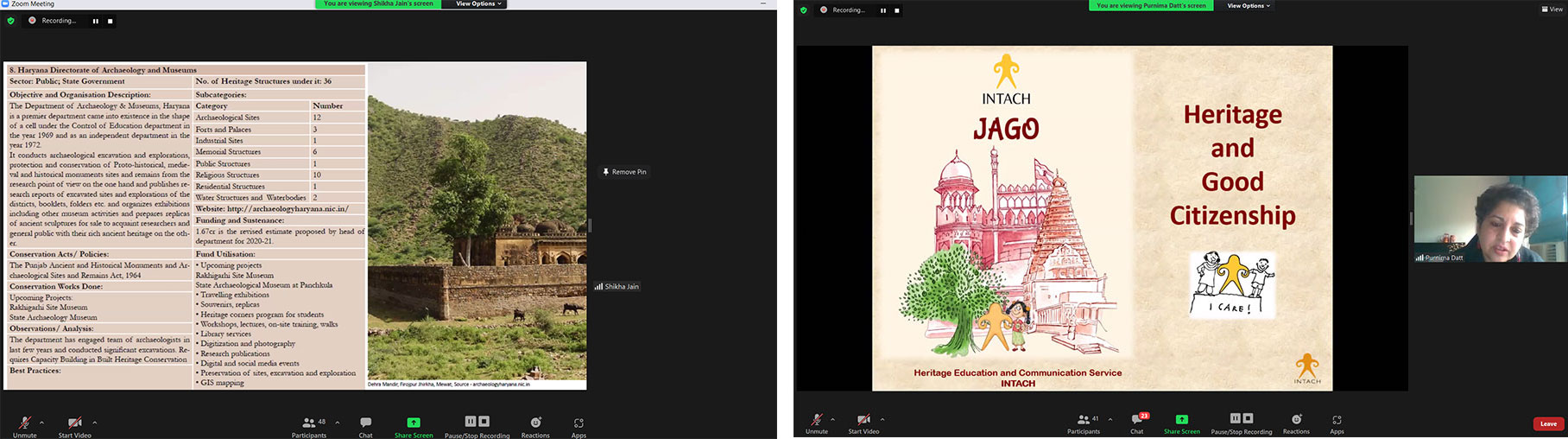
Task: Click the Zoom Meeting title bar icon
Action: tap(5, 4)
